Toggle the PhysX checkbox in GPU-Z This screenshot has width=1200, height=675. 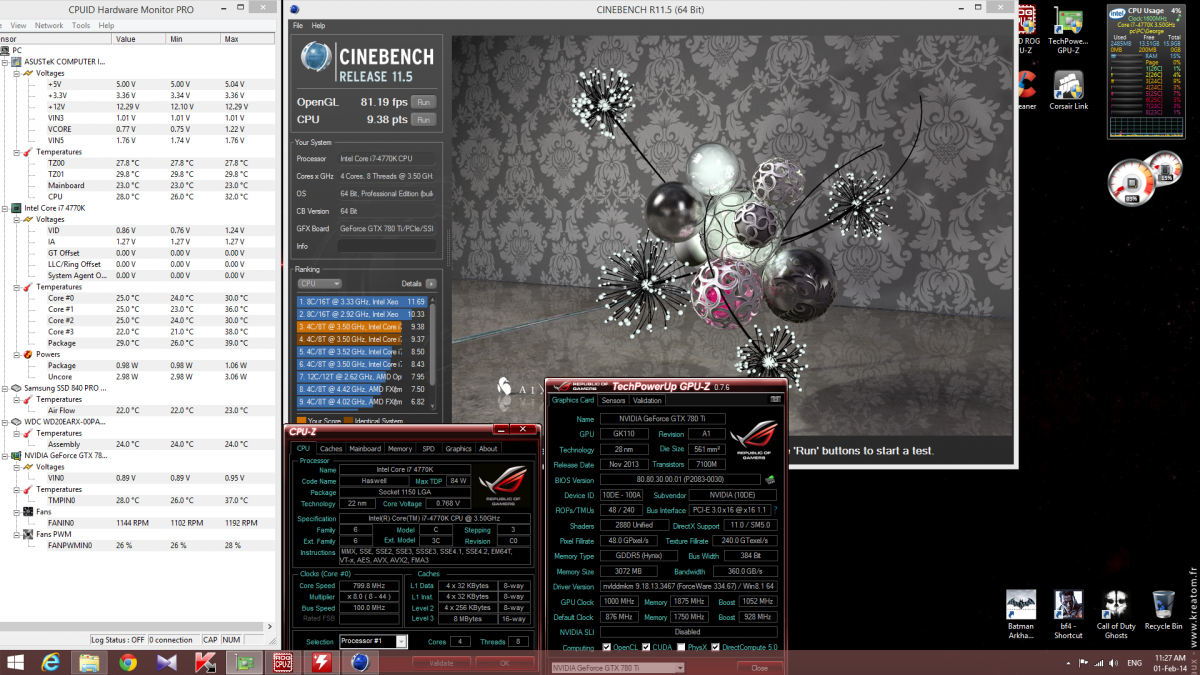tap(682, 648)
